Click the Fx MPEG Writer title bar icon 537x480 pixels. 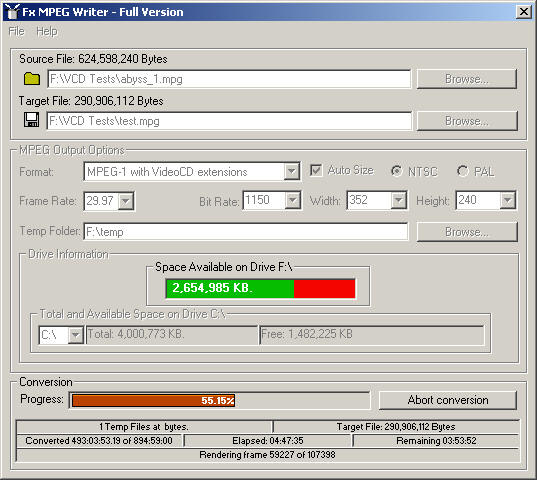click(12, 12)
